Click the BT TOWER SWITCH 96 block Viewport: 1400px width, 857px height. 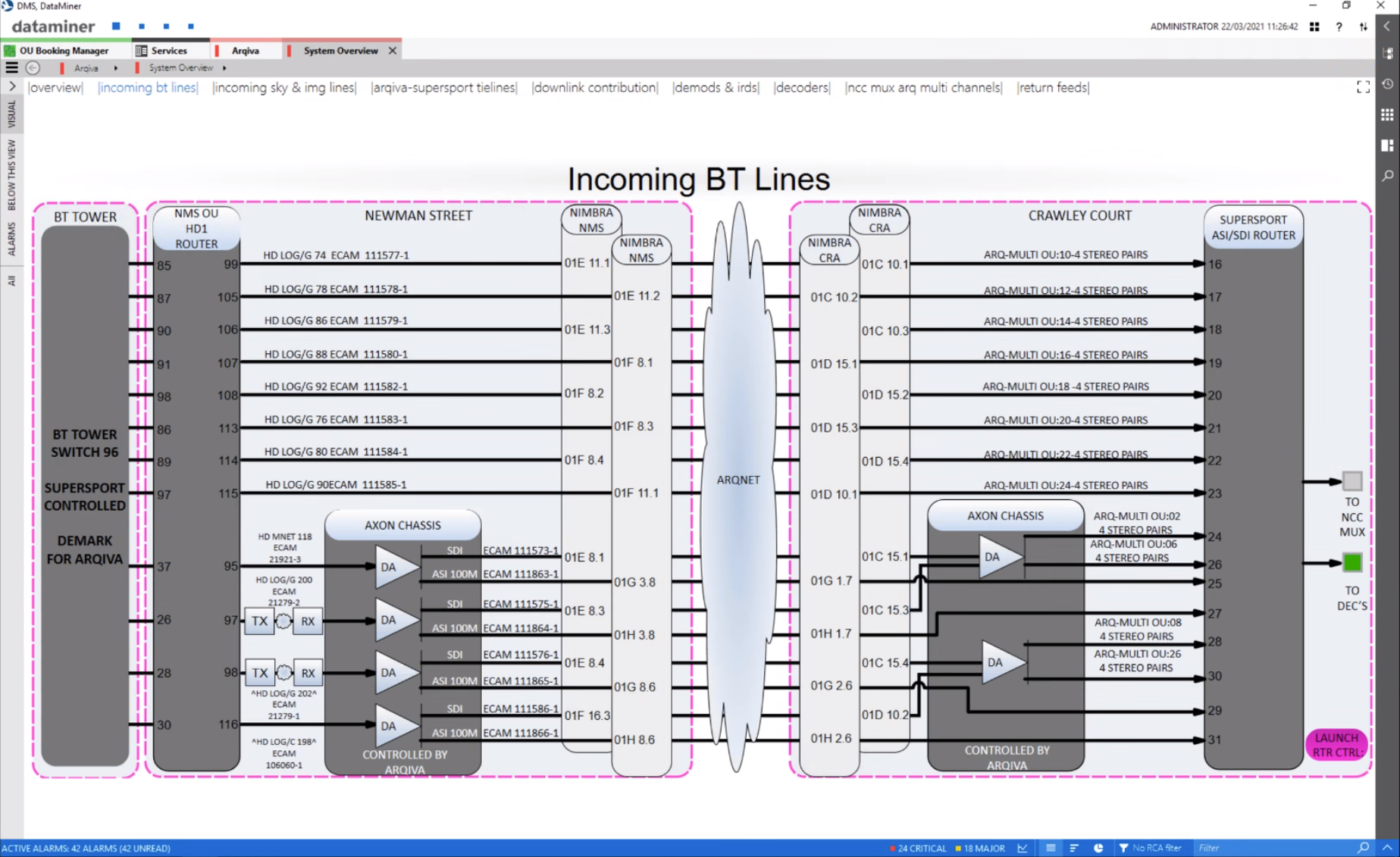pyautogui.click(x=85, y=496)
